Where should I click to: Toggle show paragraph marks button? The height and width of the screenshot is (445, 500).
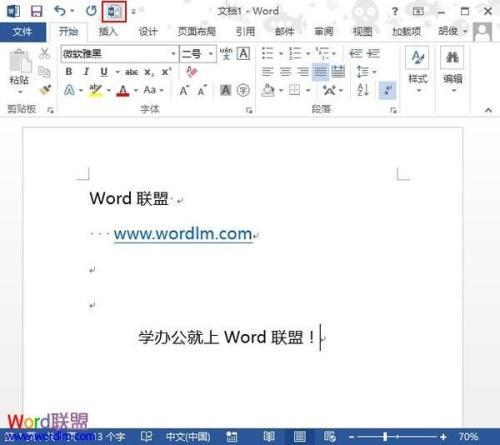tap(387, 90)
